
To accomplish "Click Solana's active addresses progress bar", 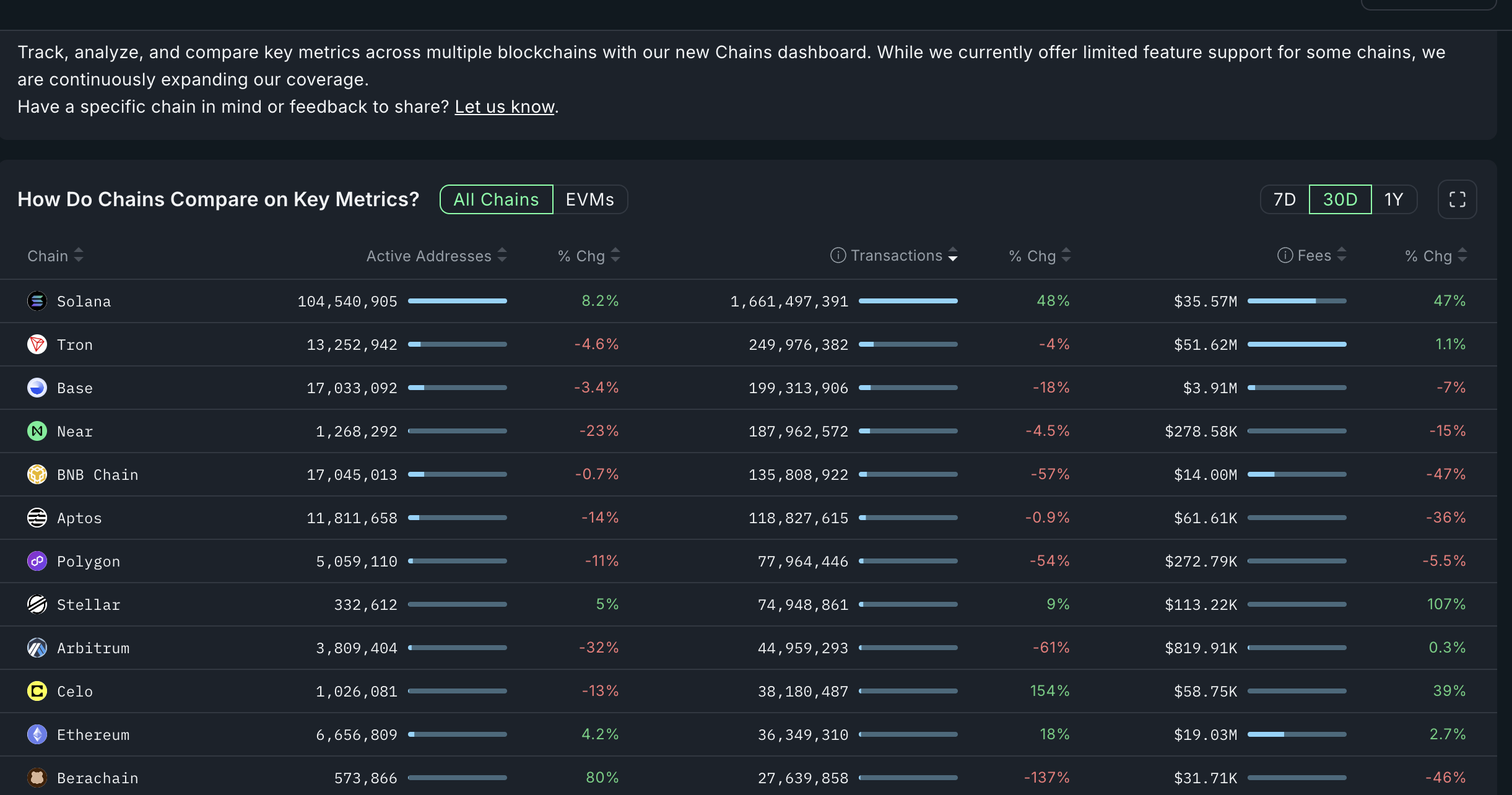I will pyautogui.click(x=458, y=301).
